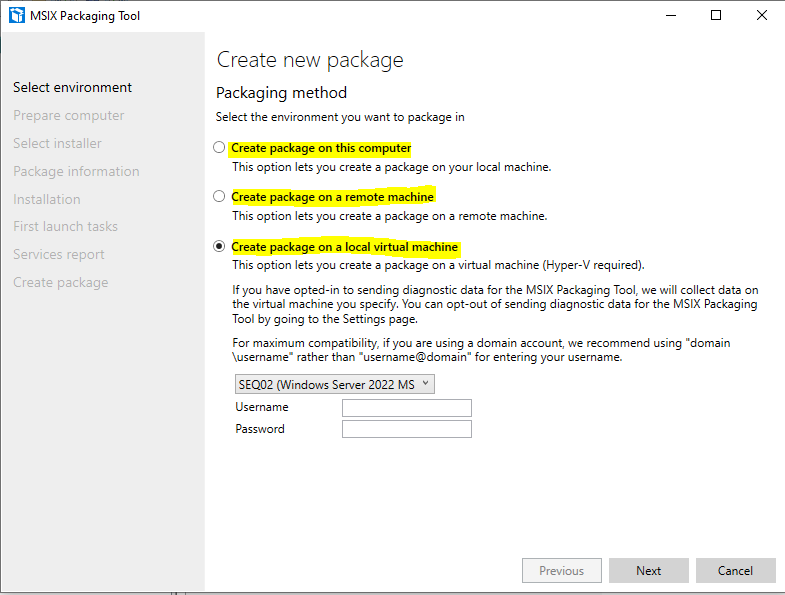Go to the Prepare computer step
Image resolution: width=785 pixels, height=595 pixels.
coord(69,116)
